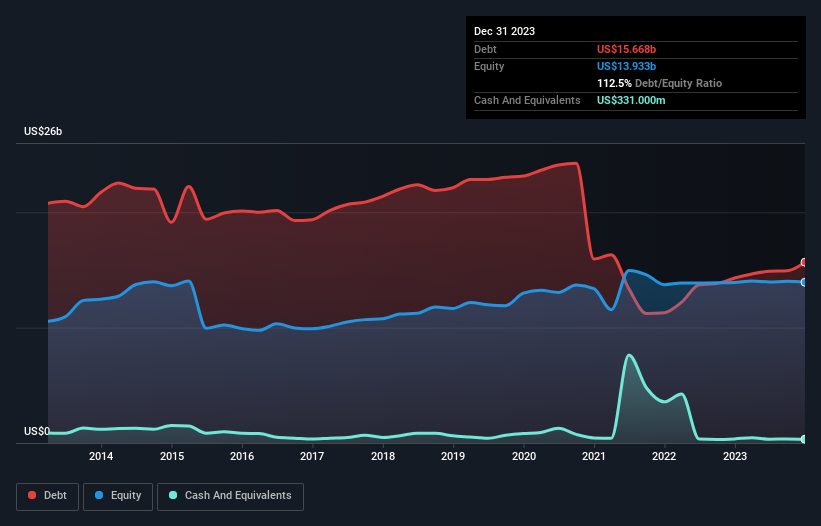Click the US$15.668b debt value
This screenshot has width=821, height=526.
point(626,49)
